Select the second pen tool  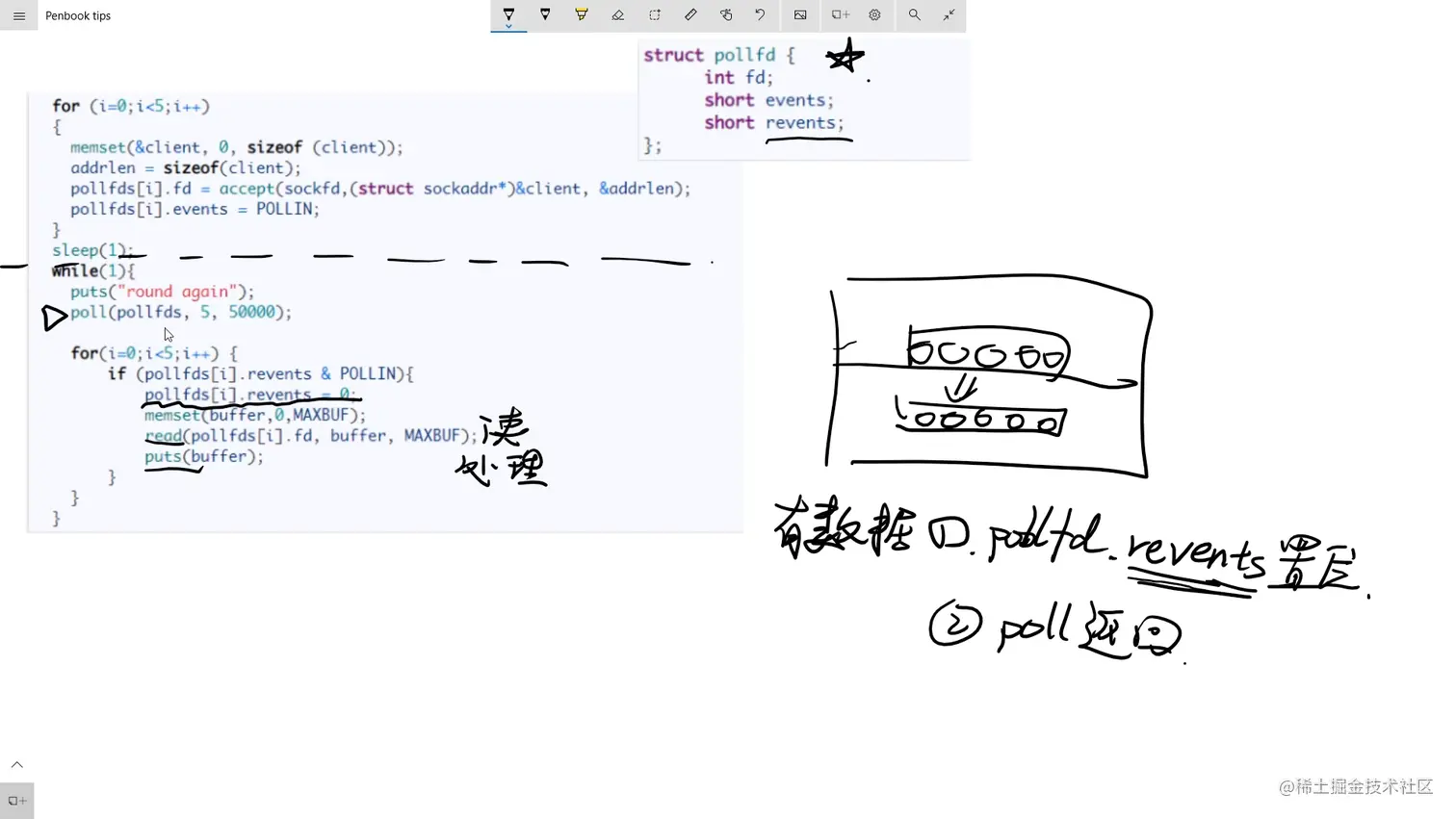(545, 14)
